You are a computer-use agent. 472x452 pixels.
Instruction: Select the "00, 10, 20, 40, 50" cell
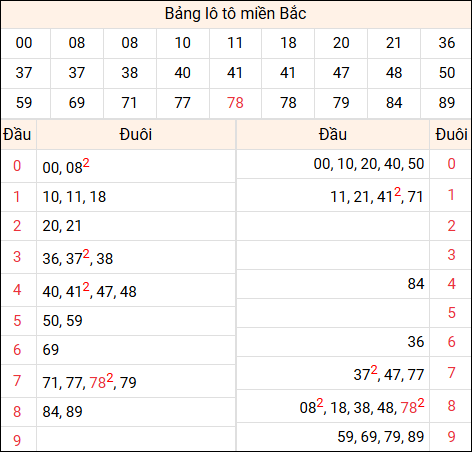(x=333, y=164)
